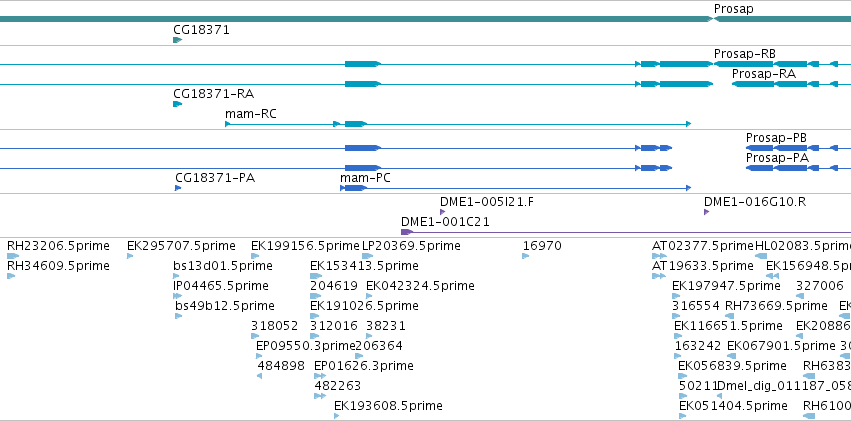The width and height of the screenshot is (851, 421).
Task: Click the CG18371-PA label
Action: (x=215, y=178)
